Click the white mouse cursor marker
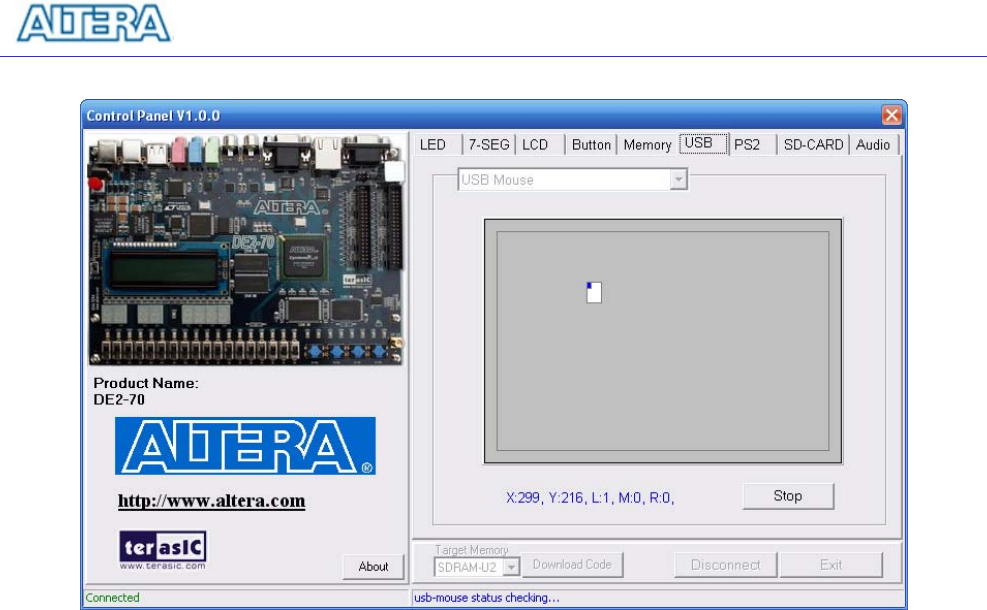The width and height of the screenshot is (987, 610). pos(594,293)
